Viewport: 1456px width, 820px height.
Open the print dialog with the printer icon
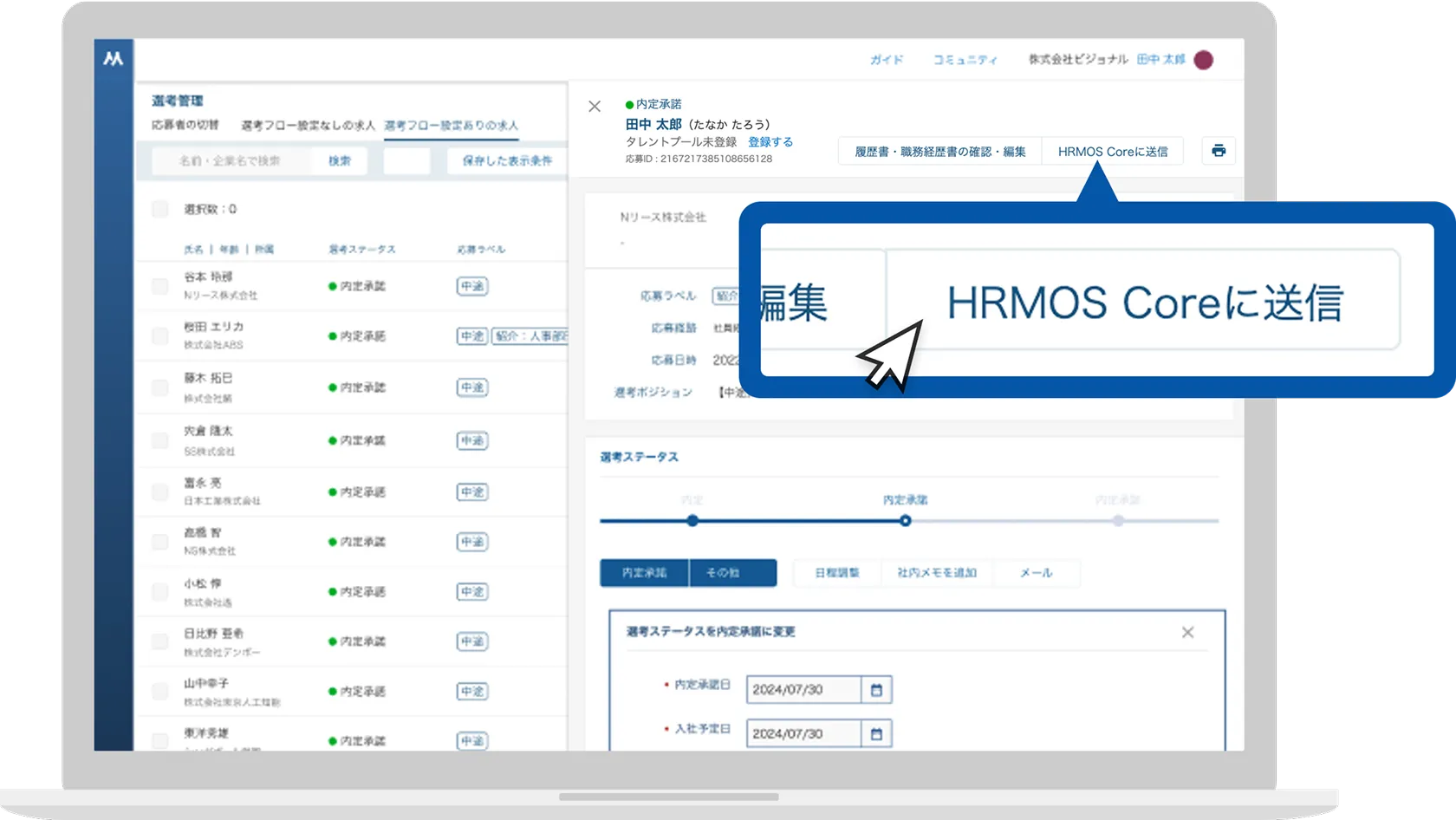click(1218, 150)
